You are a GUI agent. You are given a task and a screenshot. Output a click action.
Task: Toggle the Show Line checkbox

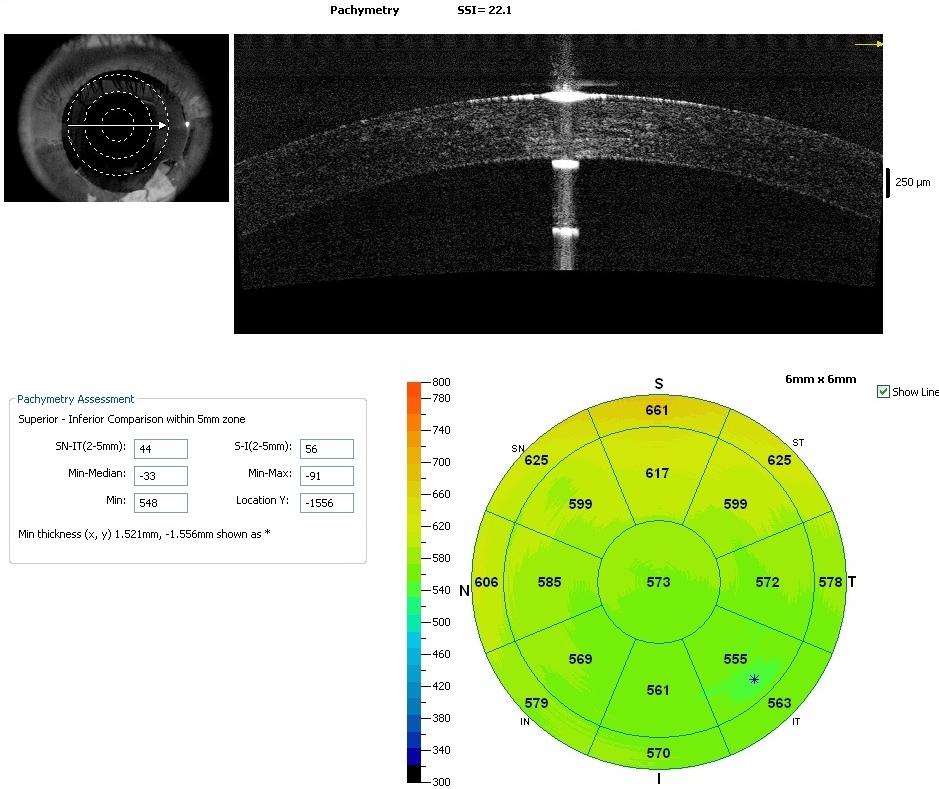[883, 392]
